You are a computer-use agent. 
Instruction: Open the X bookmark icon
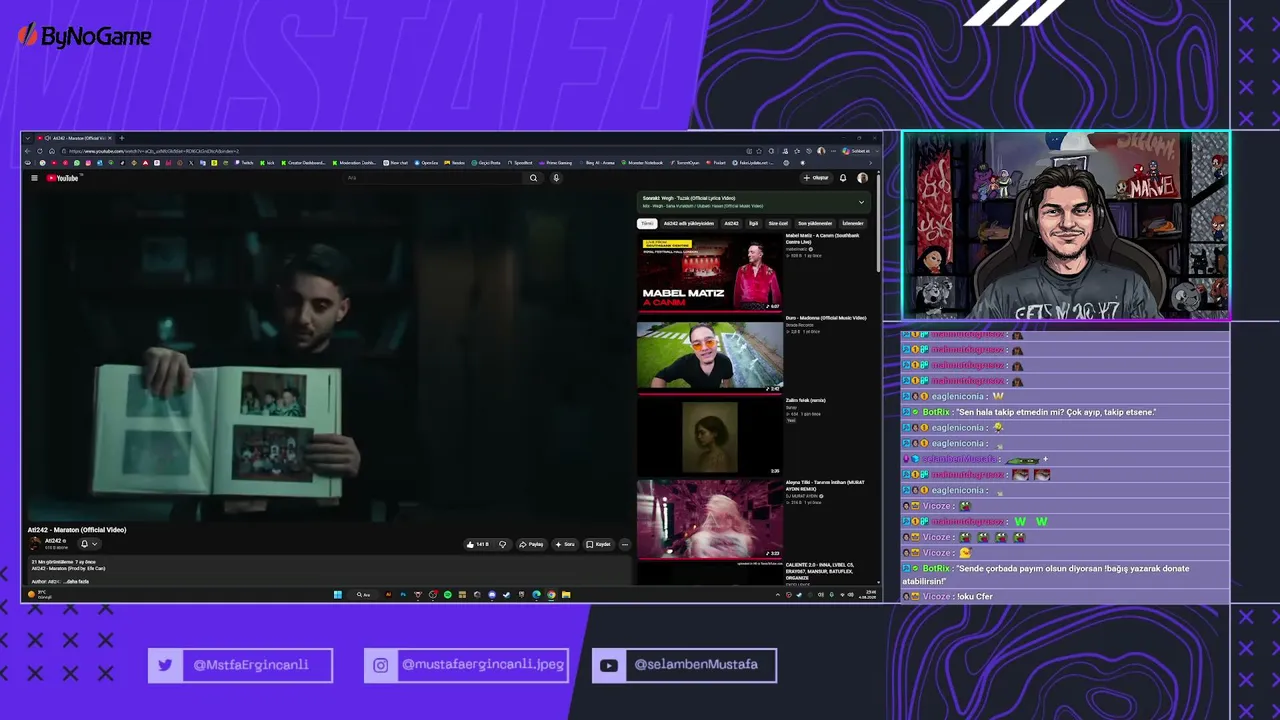pyautogui.click(x=191, y=163)
